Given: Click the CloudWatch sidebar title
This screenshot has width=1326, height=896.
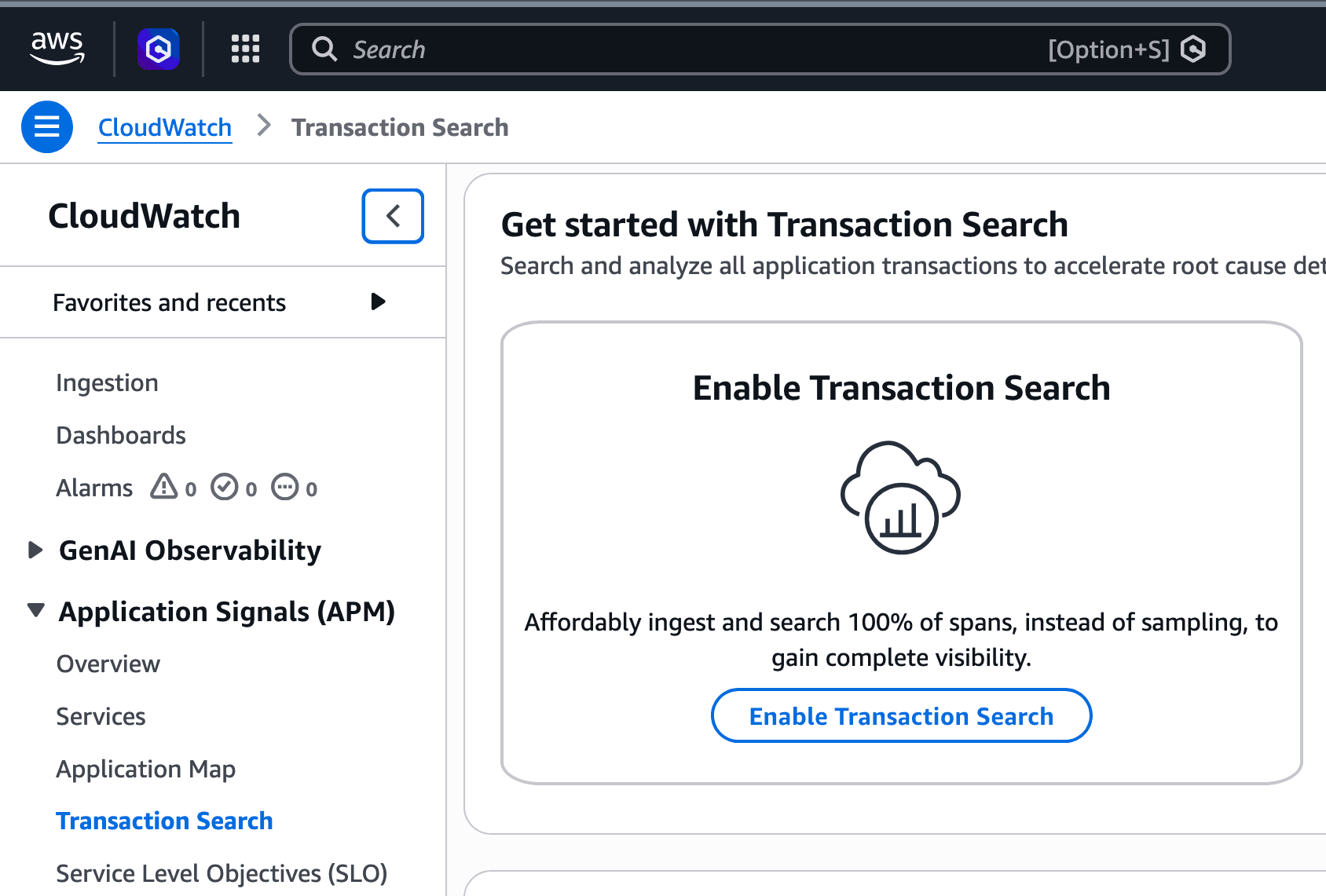Looking at the screenshot, I should (x=145, y=216).
